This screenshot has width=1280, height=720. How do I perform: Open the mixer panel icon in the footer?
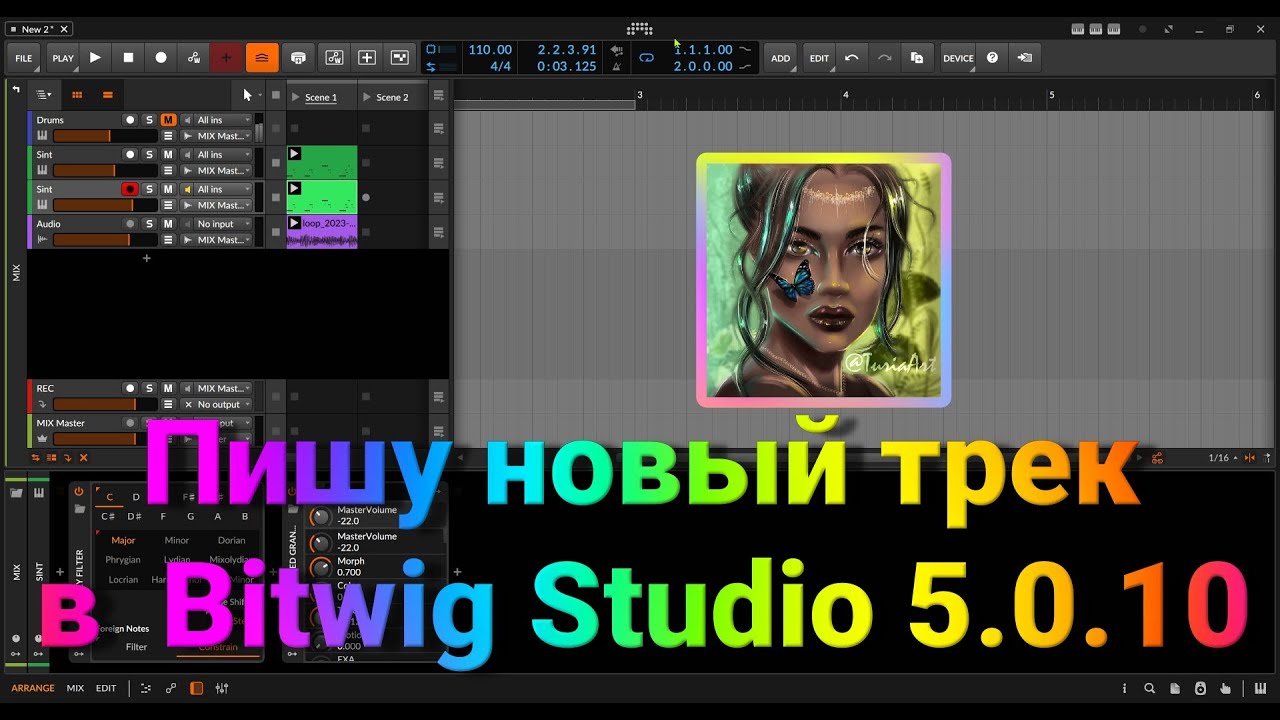(x=222, y=688)
